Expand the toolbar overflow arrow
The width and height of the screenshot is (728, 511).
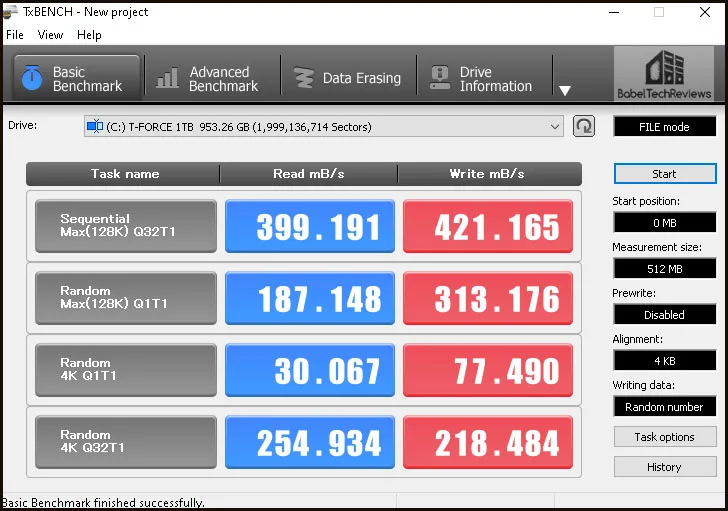pos(565,91)
